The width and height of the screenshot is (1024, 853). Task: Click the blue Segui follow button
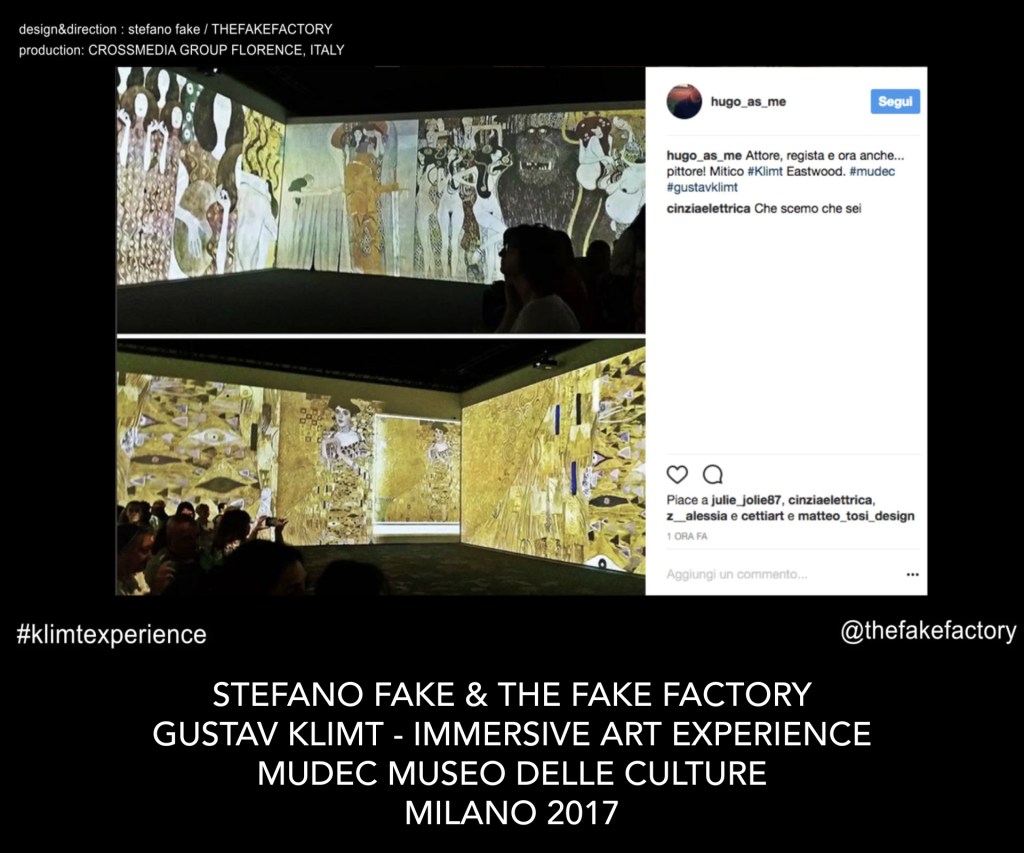coord(895,101)
